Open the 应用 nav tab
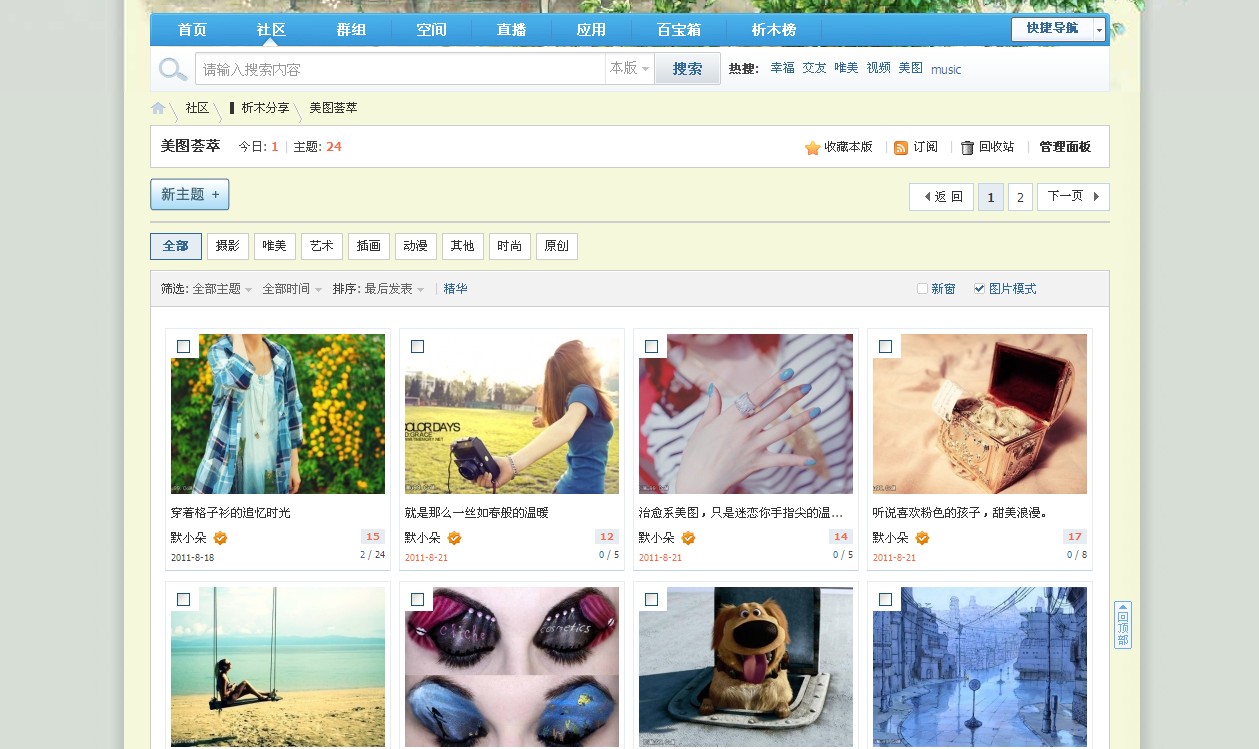Viewport: 1259px width, 749px height. click(x=592, y=30)
